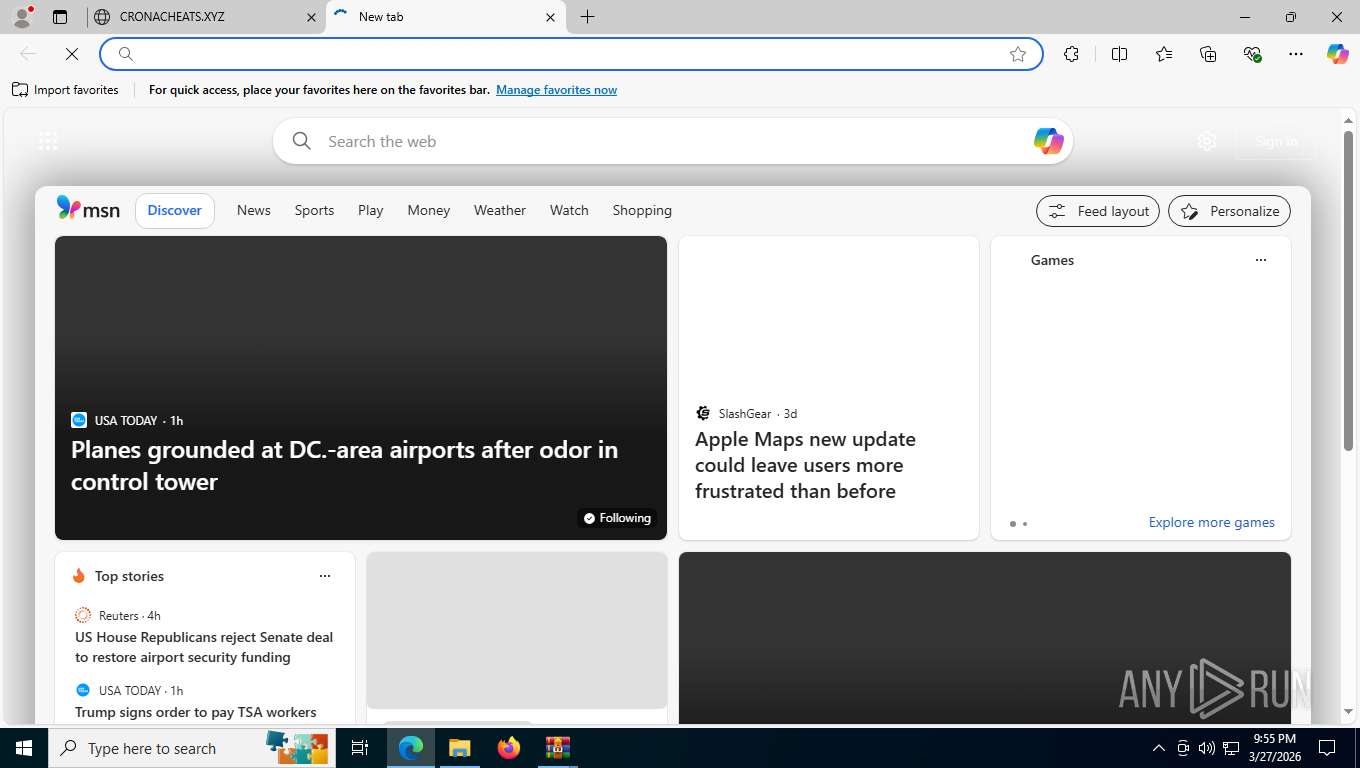Open Planes grounded at DC.-area airports story
Viewport: 1360px width, 768px height.
[x=345, y=465]
